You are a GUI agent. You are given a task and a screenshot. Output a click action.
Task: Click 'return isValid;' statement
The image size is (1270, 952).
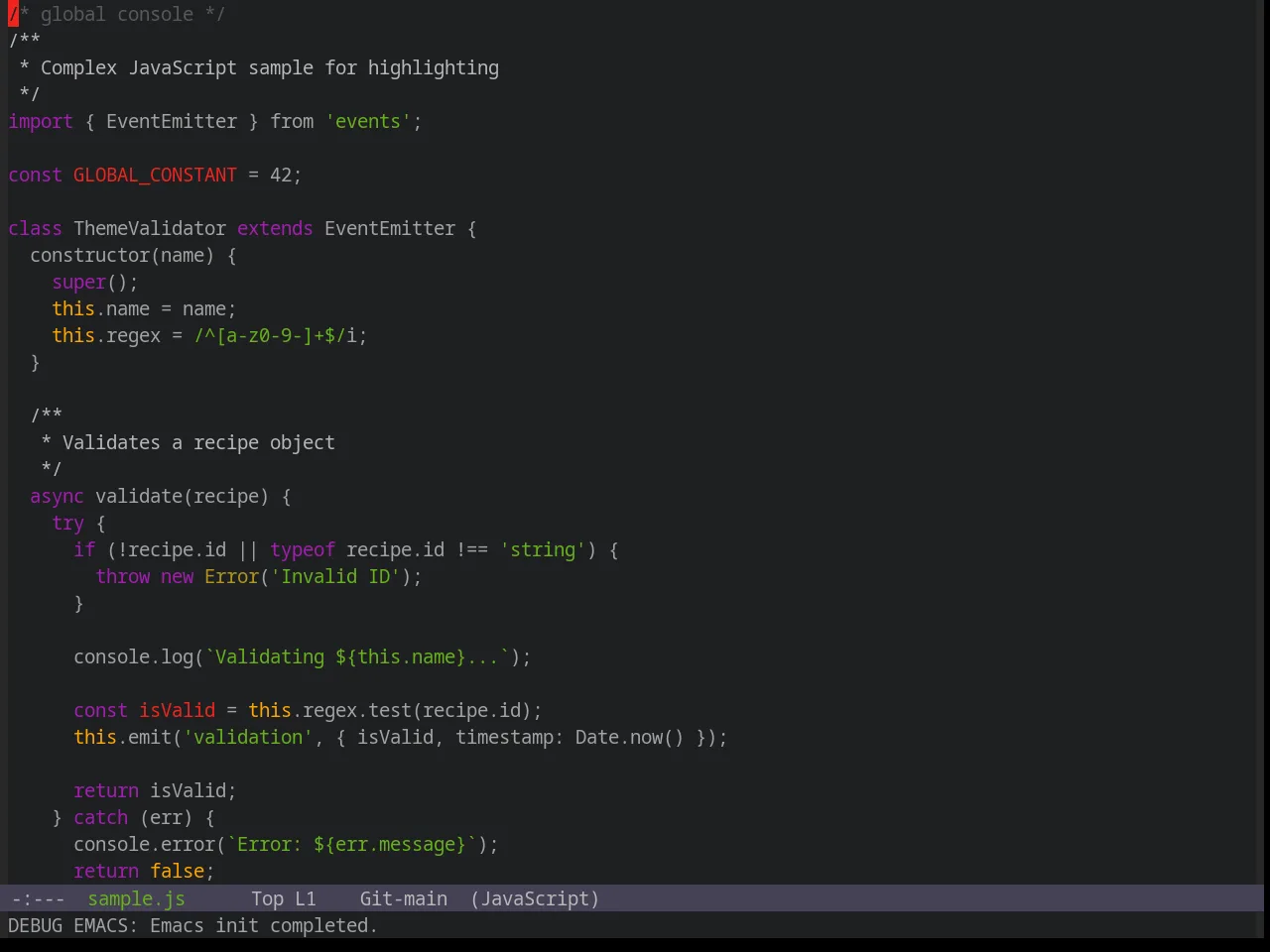155,790
